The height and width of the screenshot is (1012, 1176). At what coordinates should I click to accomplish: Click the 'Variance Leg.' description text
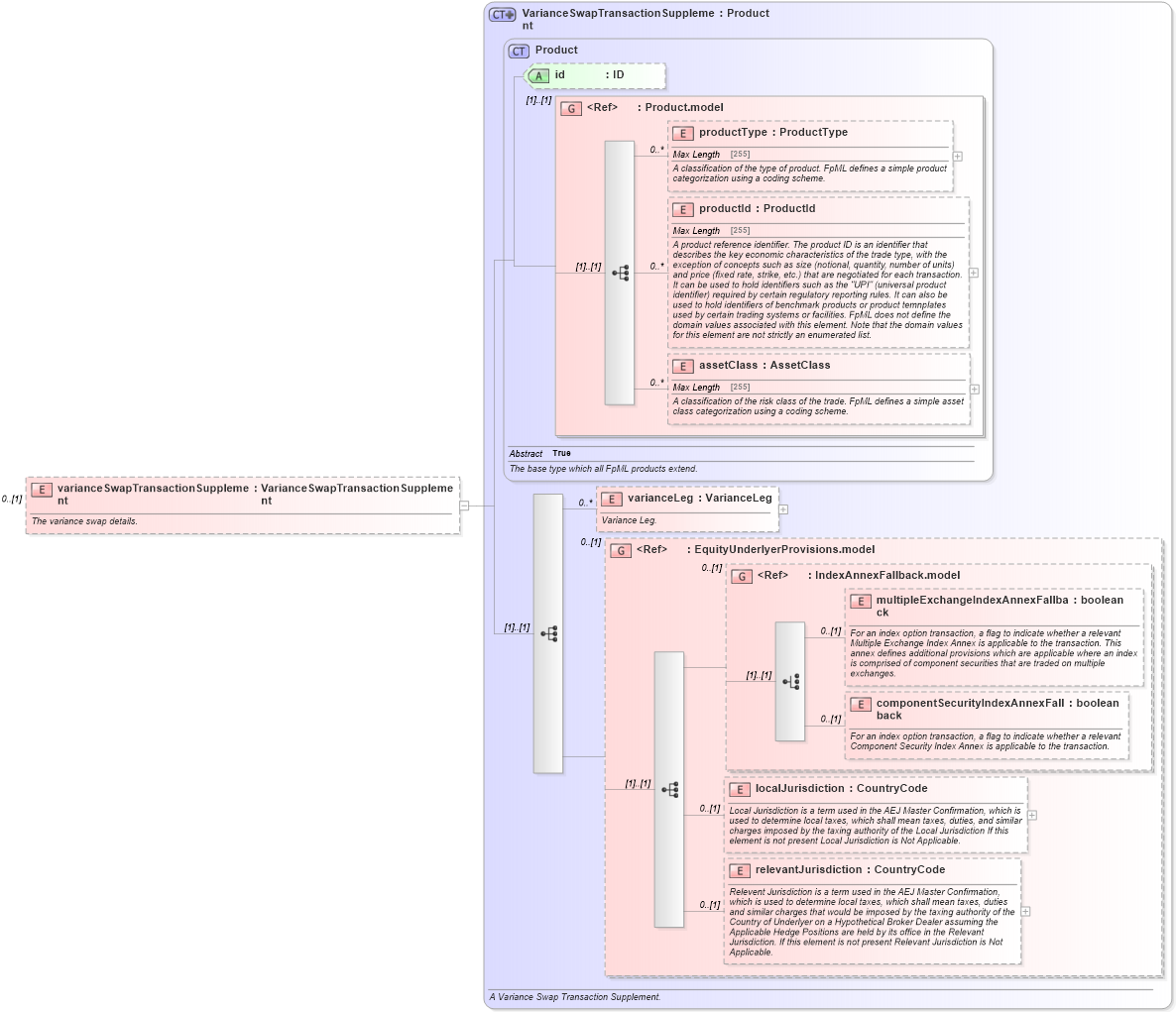pyautogui.click(x=629, y=520)
